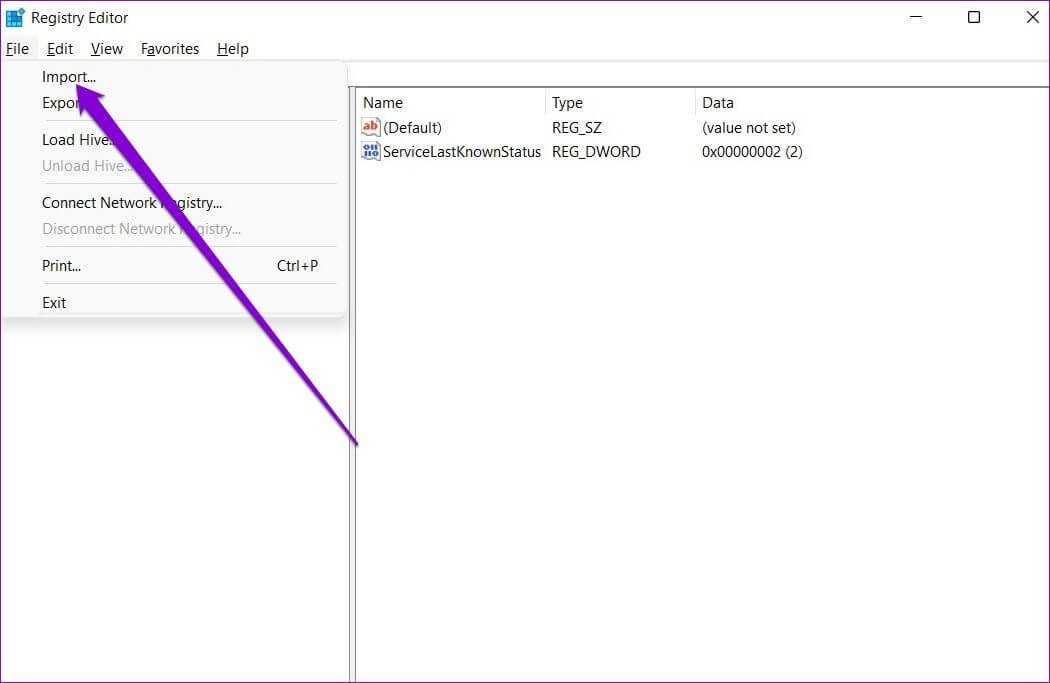Open the Edit menu
The height and width of the screenshot is (683, 1050).
[60, 49]
